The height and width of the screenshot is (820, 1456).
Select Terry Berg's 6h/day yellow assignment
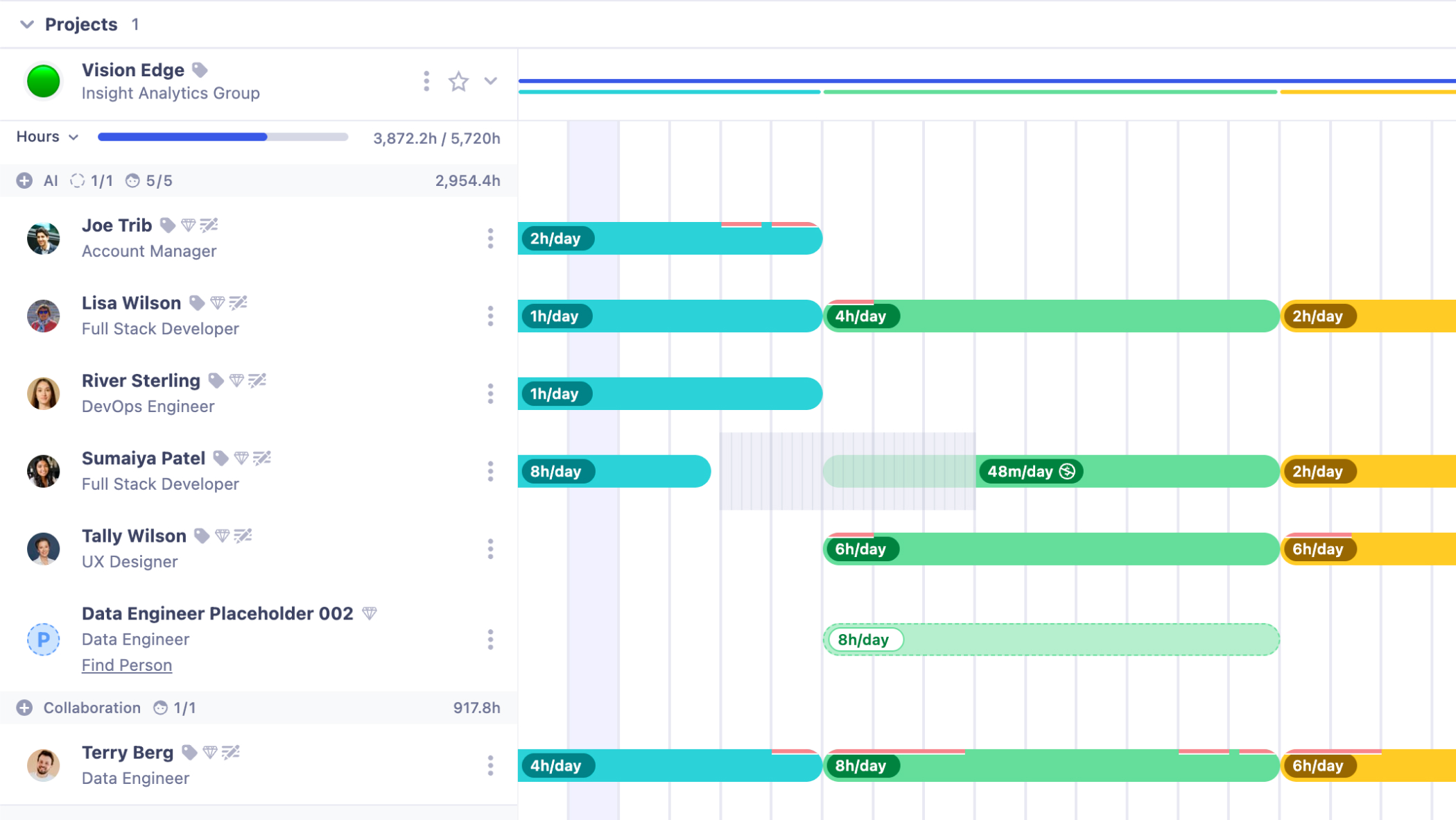click(1369, 765)
